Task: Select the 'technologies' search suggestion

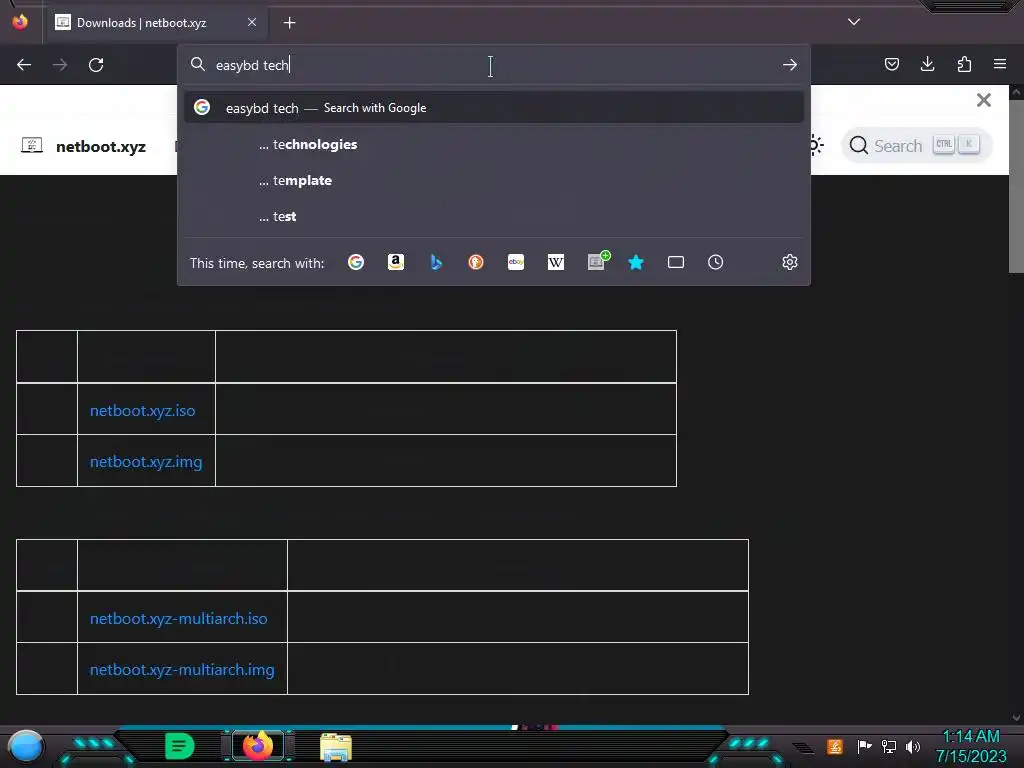Action: click(494, 144)
